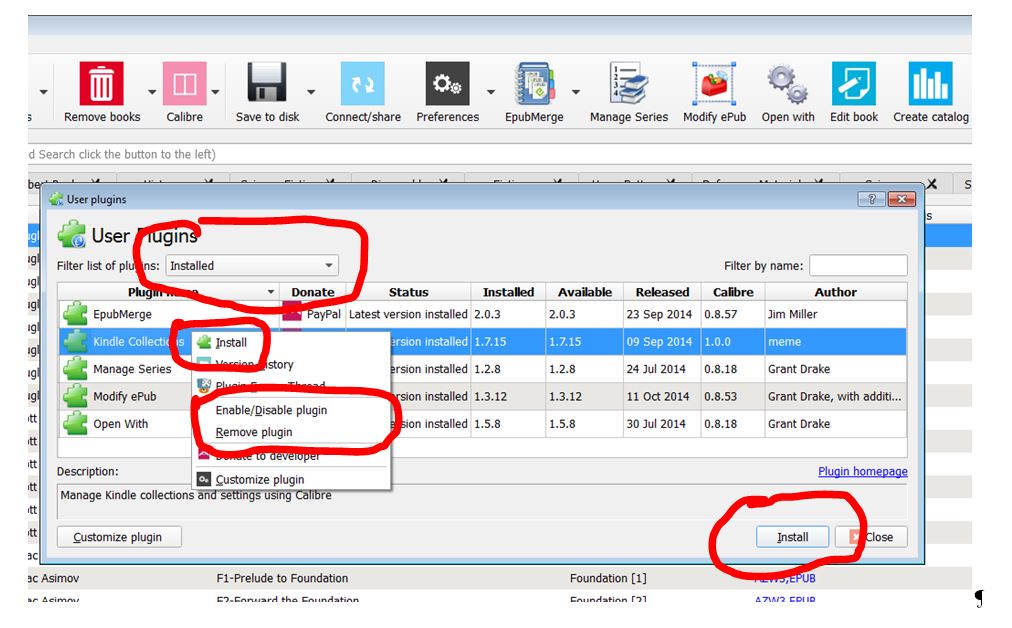1012x628 pixels.
Task: Sort by the Installed column header
Action: (508, 292)
